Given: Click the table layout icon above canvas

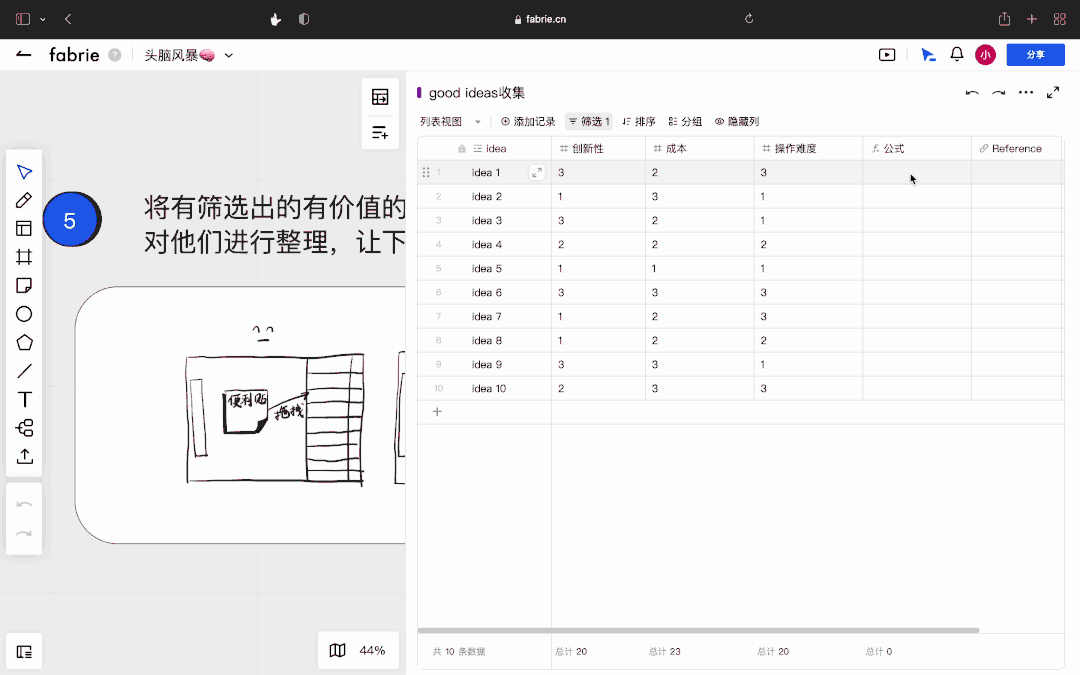Looking at the screenshot, I should pyautogui.click(x=380, y=97).
